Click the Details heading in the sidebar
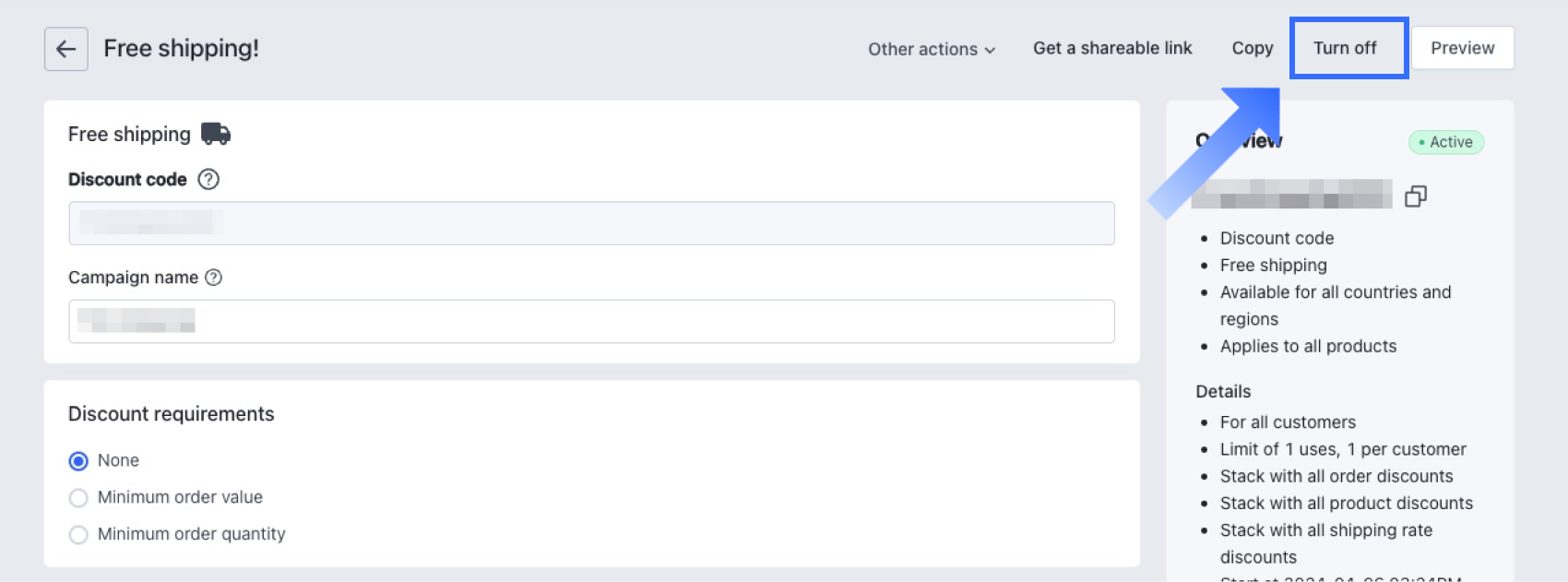This screenshot has height=582, width=1568. (1223, 391)
